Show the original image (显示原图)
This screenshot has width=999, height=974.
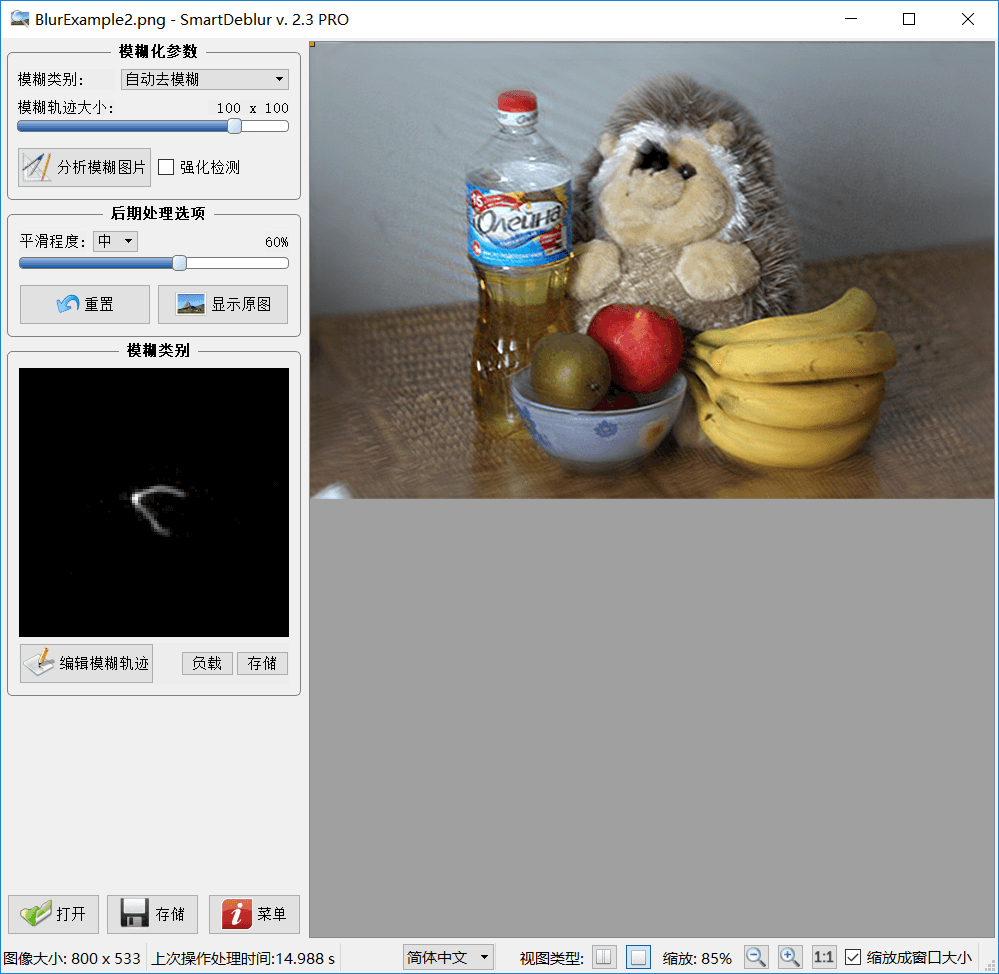pyautogui.click(x=223, y=305)
